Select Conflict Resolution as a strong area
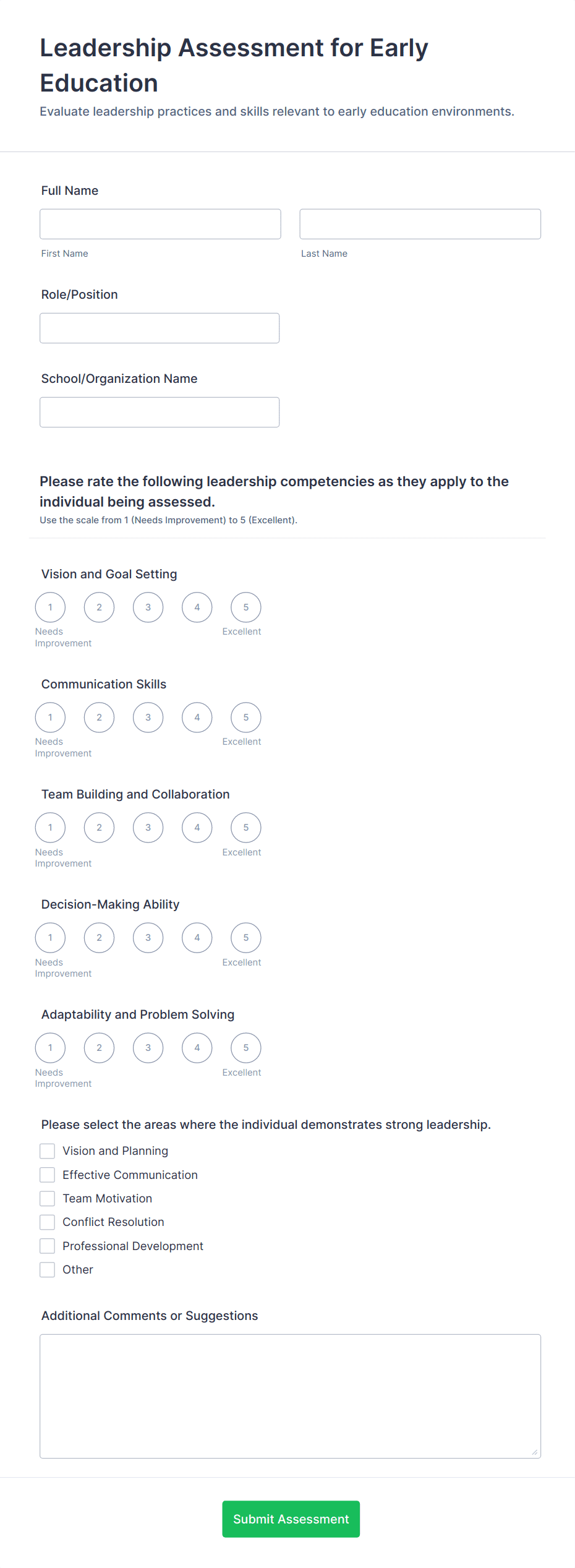Viewport: 575px width, 1568px height. pos(48,1222)
